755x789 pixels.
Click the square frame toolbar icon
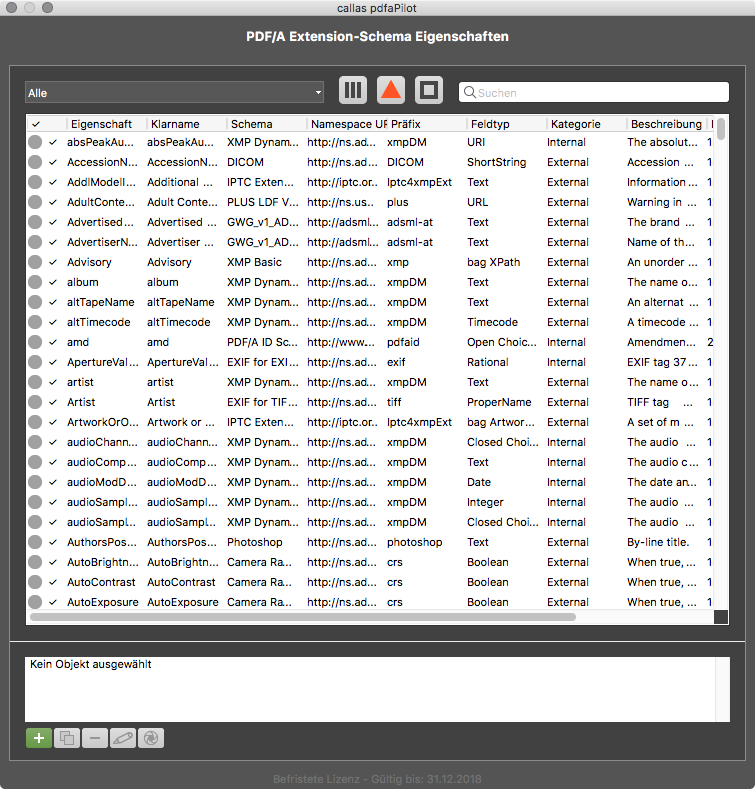click(429, 91)
